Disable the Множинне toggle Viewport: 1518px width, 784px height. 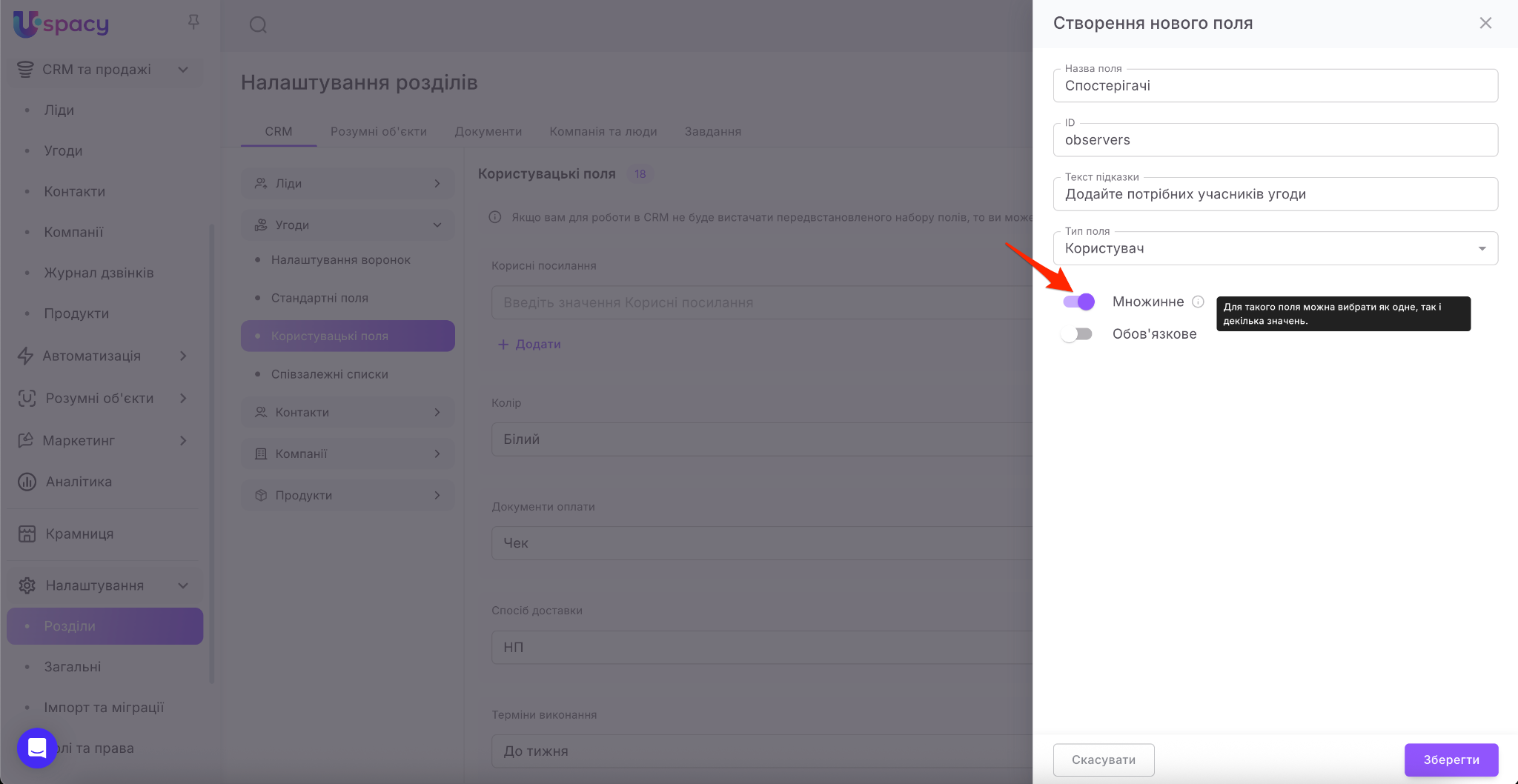(1078, 302)
